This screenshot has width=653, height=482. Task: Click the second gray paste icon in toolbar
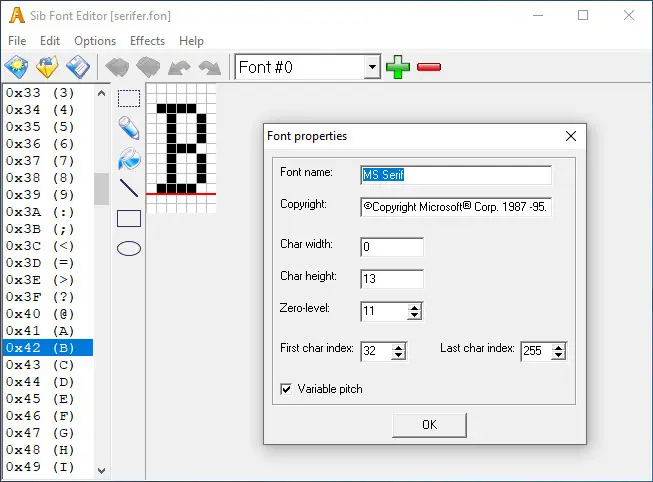[148, 67]
